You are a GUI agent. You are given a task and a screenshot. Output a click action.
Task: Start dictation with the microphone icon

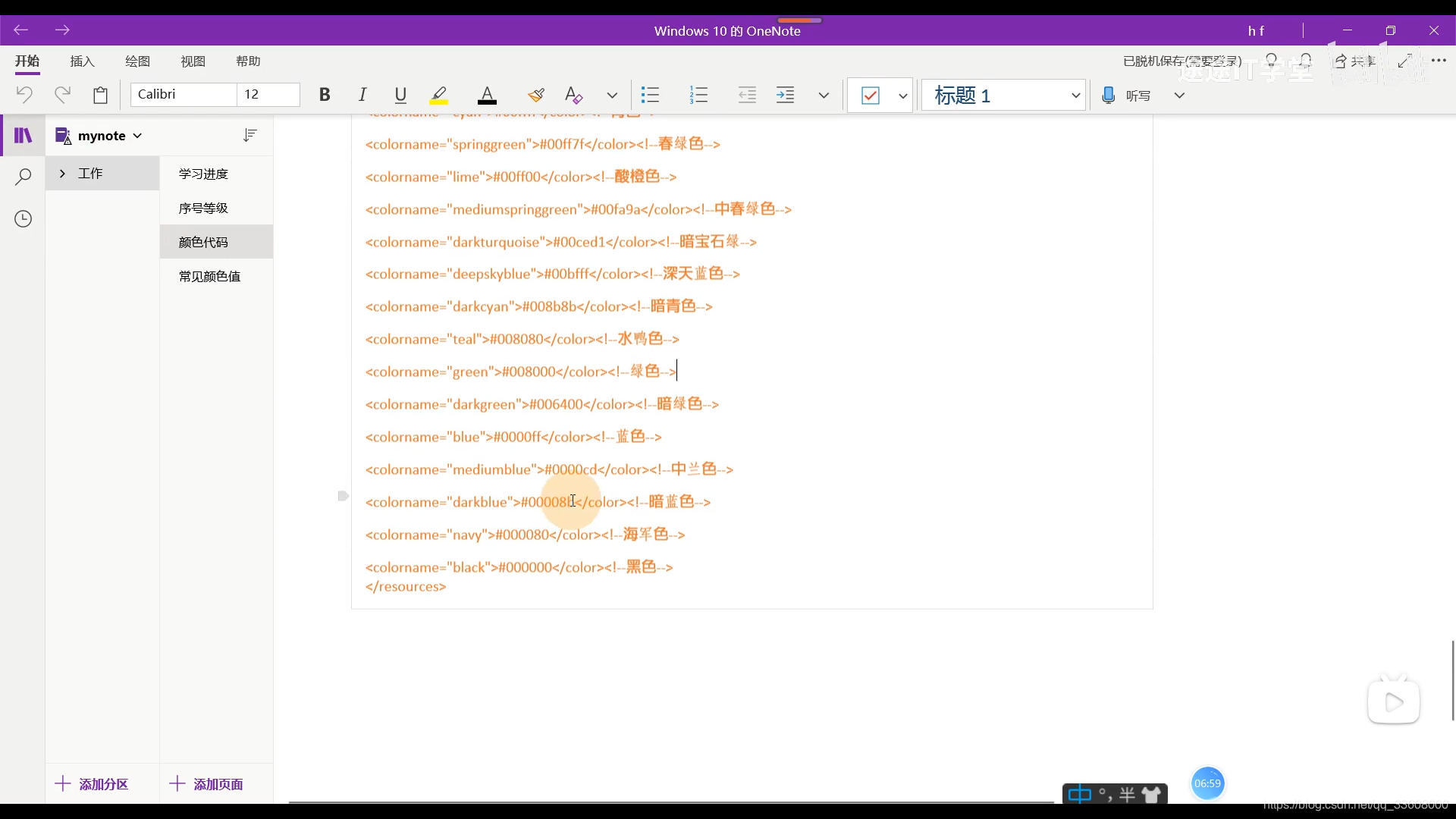coord(1108,96)
